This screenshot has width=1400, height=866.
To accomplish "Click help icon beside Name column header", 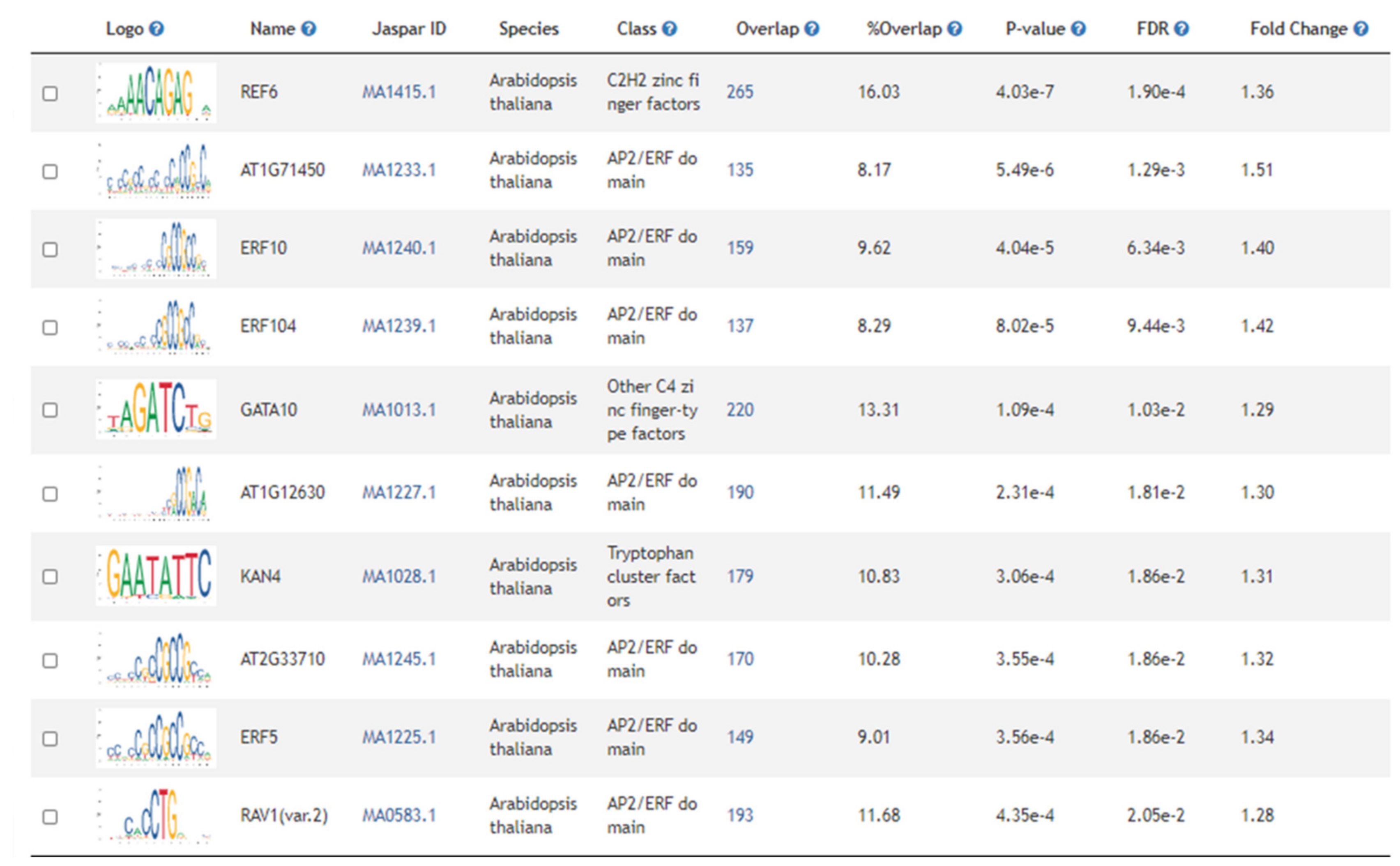I will click(309, 29).
